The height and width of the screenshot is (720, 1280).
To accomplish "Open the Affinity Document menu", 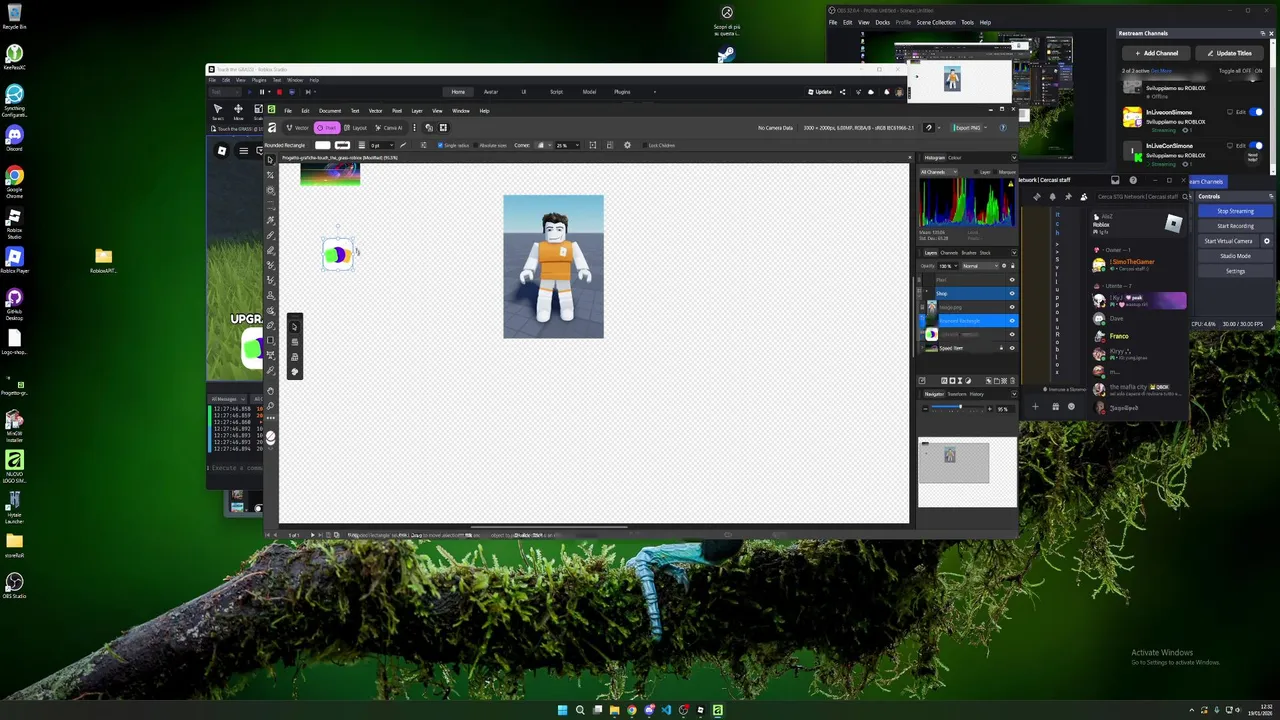I will click(x=330, y=111).
